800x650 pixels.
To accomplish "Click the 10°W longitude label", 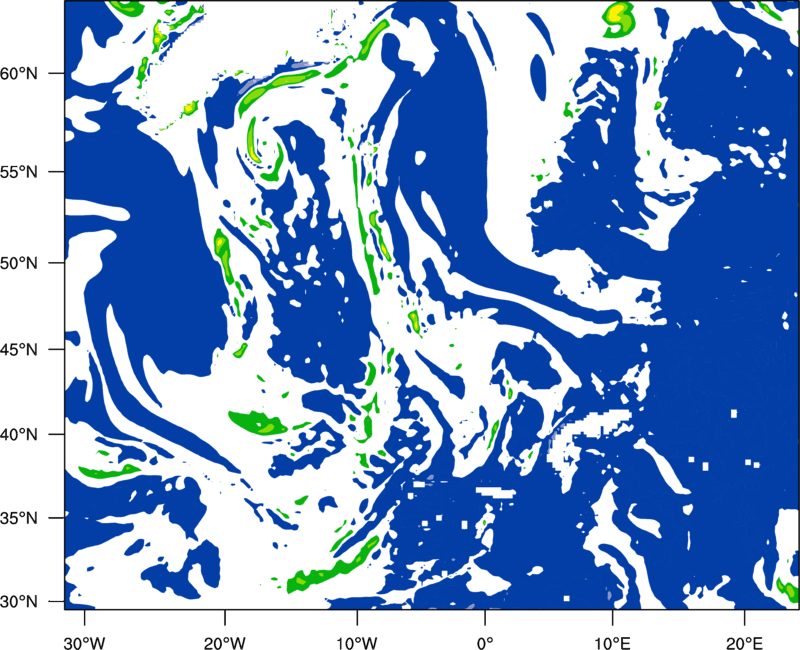I will (356, 643).
